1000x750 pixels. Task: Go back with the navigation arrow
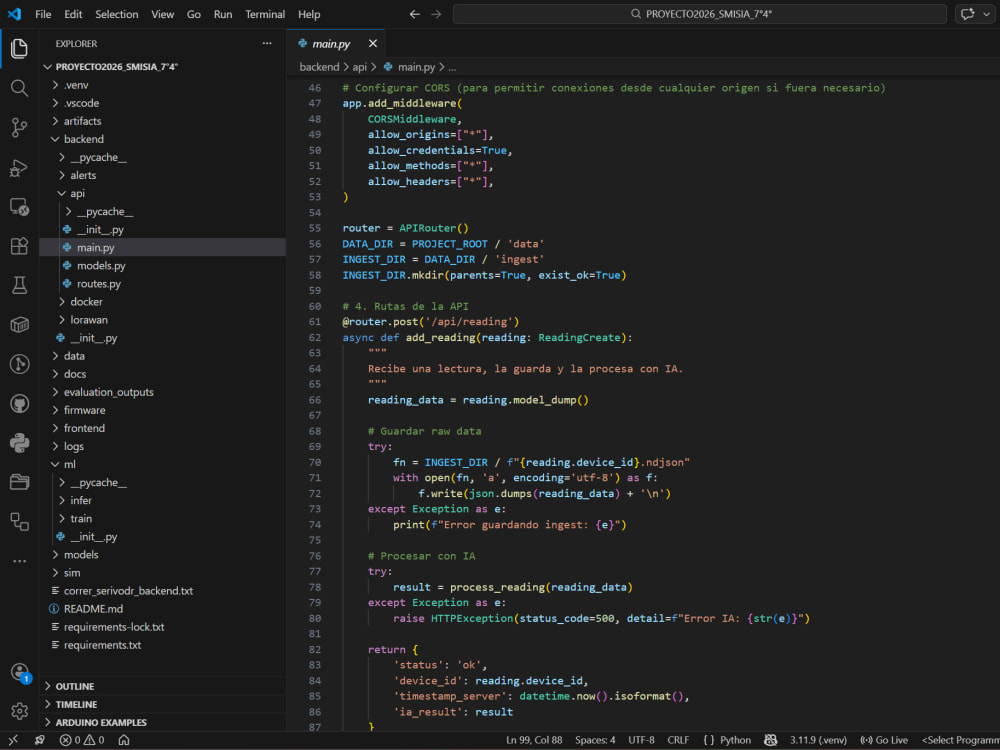415,14
